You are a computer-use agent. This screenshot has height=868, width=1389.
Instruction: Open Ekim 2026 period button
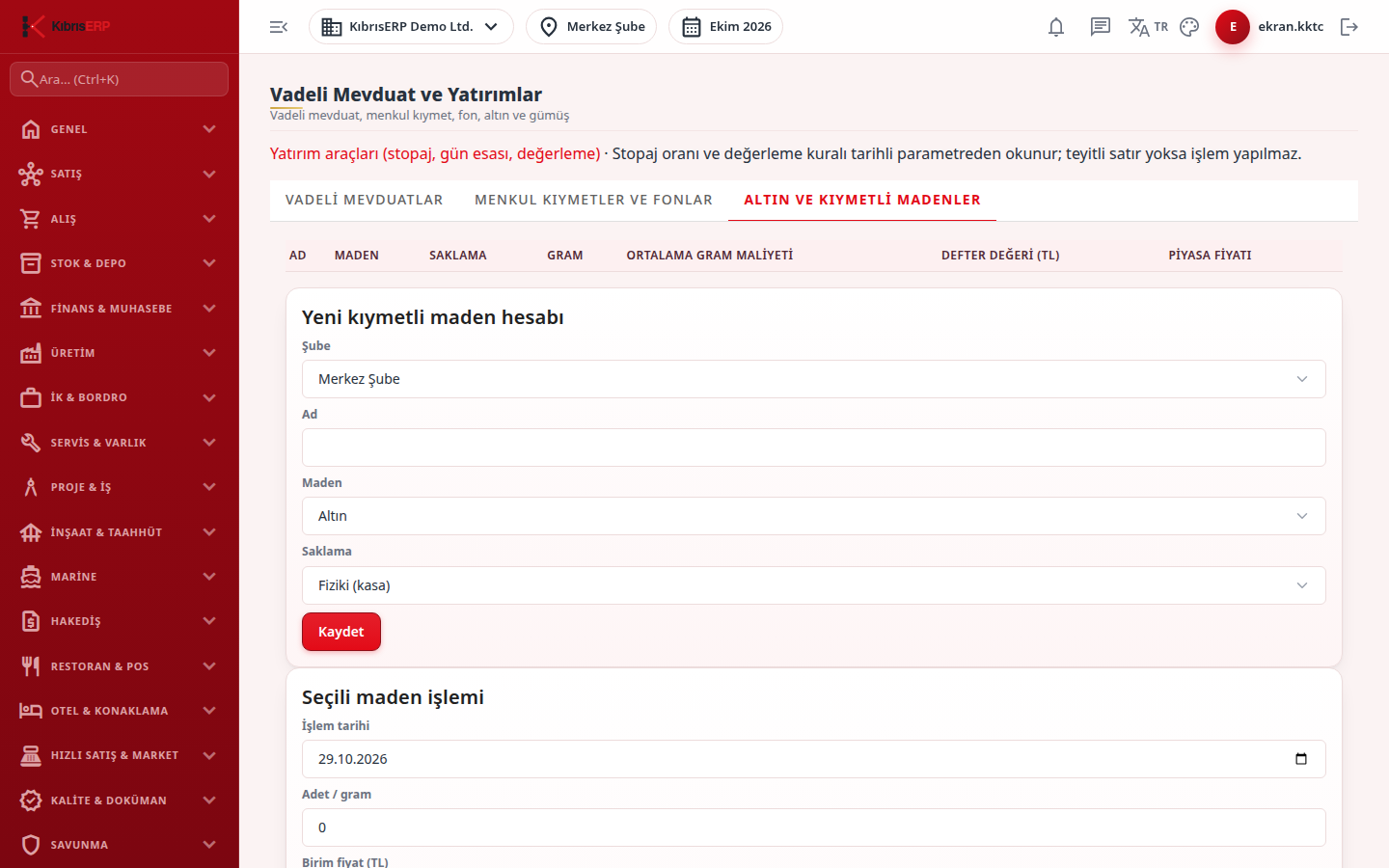point(725,27)
